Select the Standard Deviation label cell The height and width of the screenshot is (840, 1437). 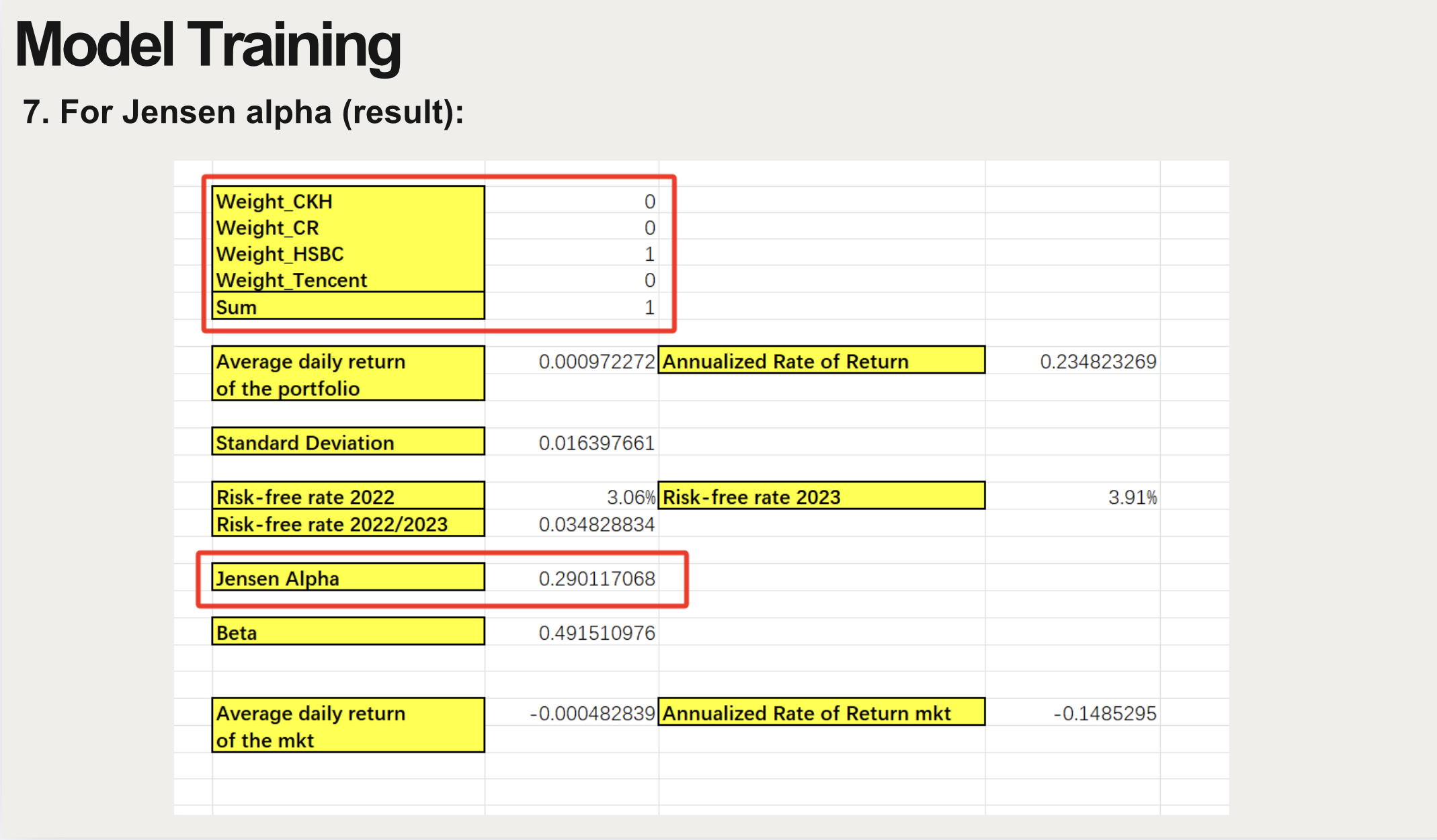[x=347, y=442]
